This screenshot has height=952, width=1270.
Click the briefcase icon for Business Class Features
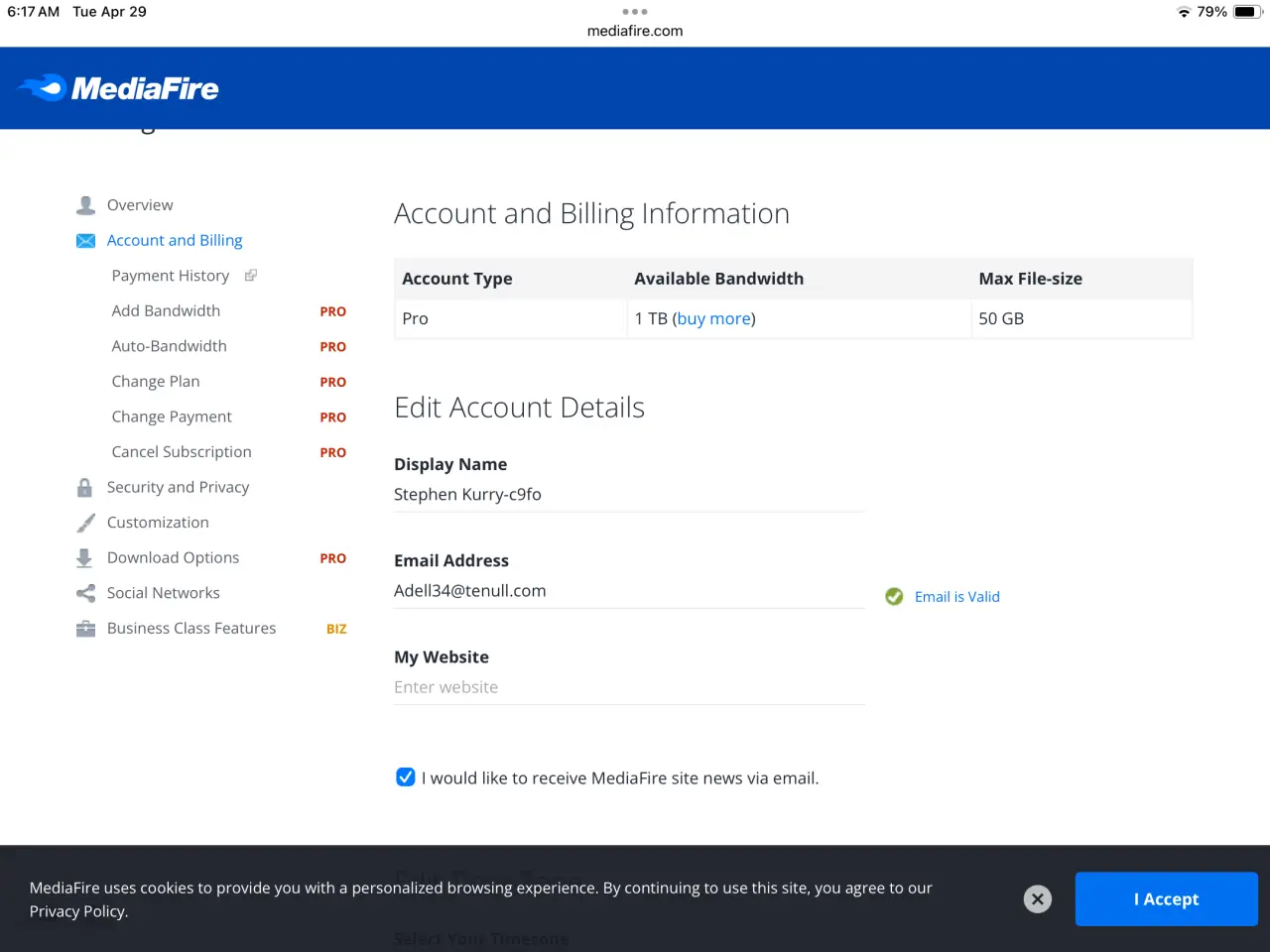[x=86, y=629]
